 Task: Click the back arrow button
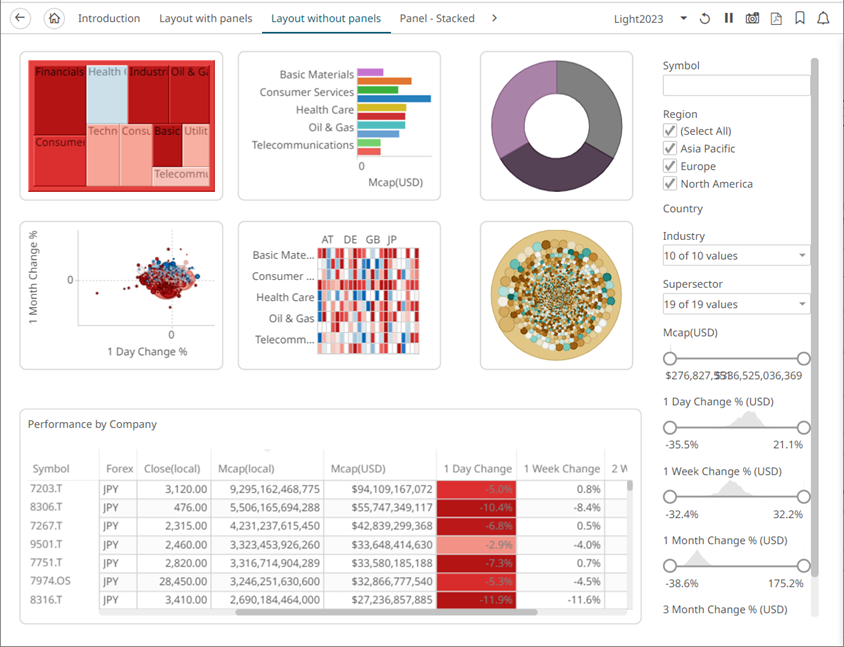(x=21, y=18)
